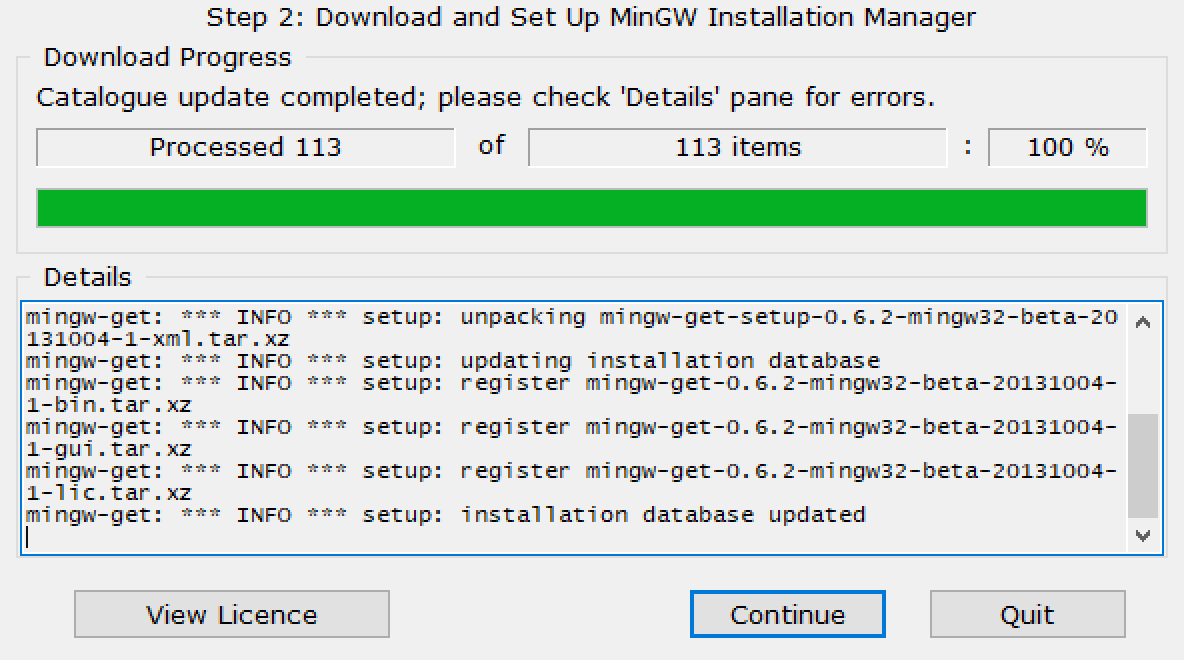
Task: Click scrollbar track above the thumb
Action: pos(1142,376)
